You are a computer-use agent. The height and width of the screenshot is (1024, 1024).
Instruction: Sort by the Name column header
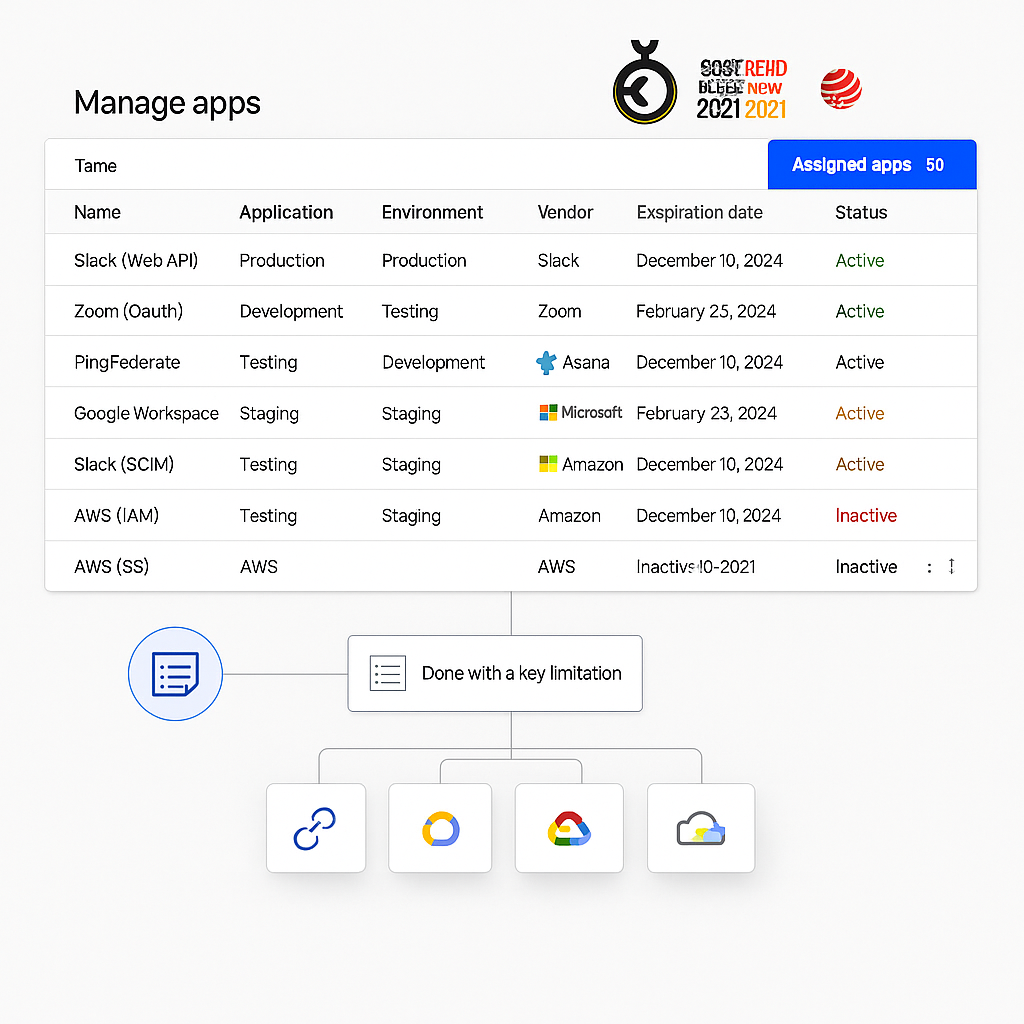[x=97, y=212]
